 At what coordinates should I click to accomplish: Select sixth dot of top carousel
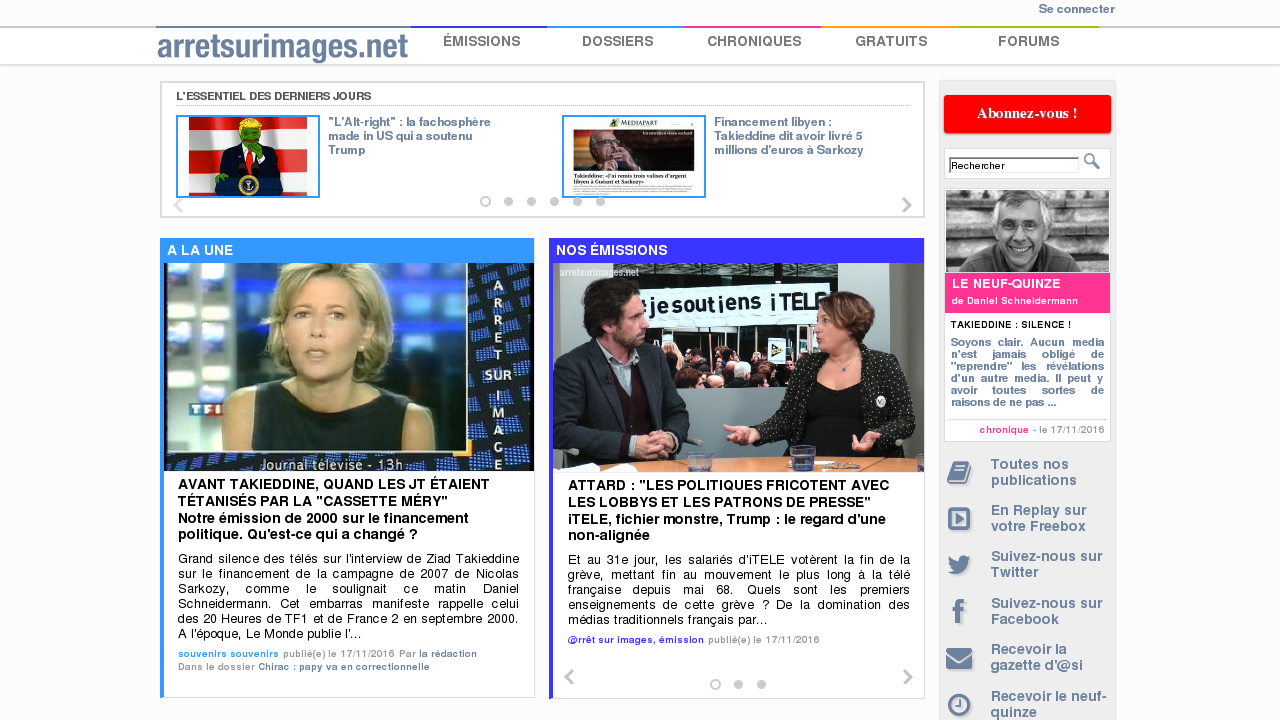point(600,201)
